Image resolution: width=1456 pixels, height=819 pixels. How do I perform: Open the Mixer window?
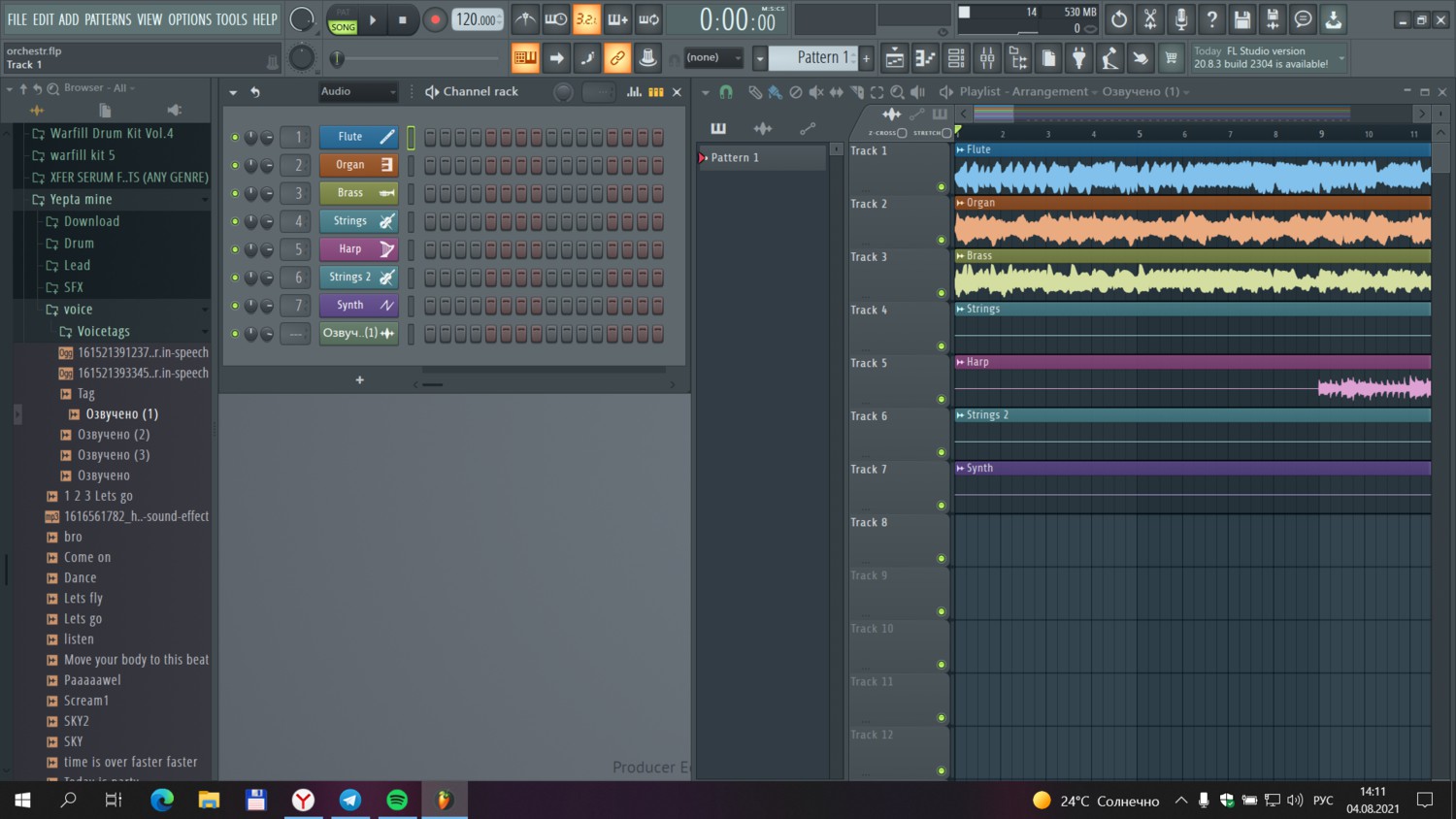(987, 58)
